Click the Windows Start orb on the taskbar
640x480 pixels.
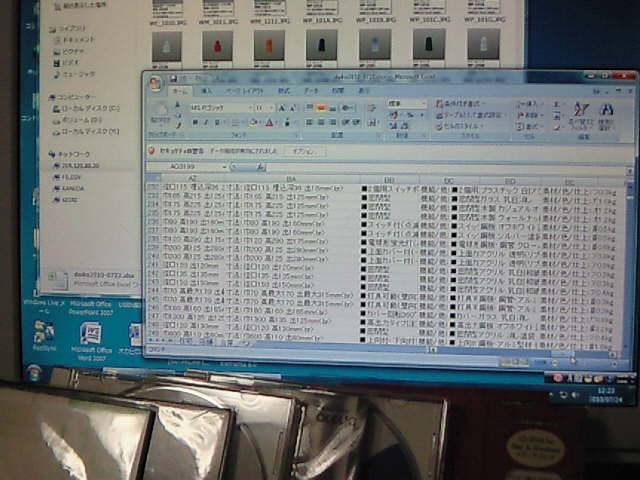click(33, 372)
